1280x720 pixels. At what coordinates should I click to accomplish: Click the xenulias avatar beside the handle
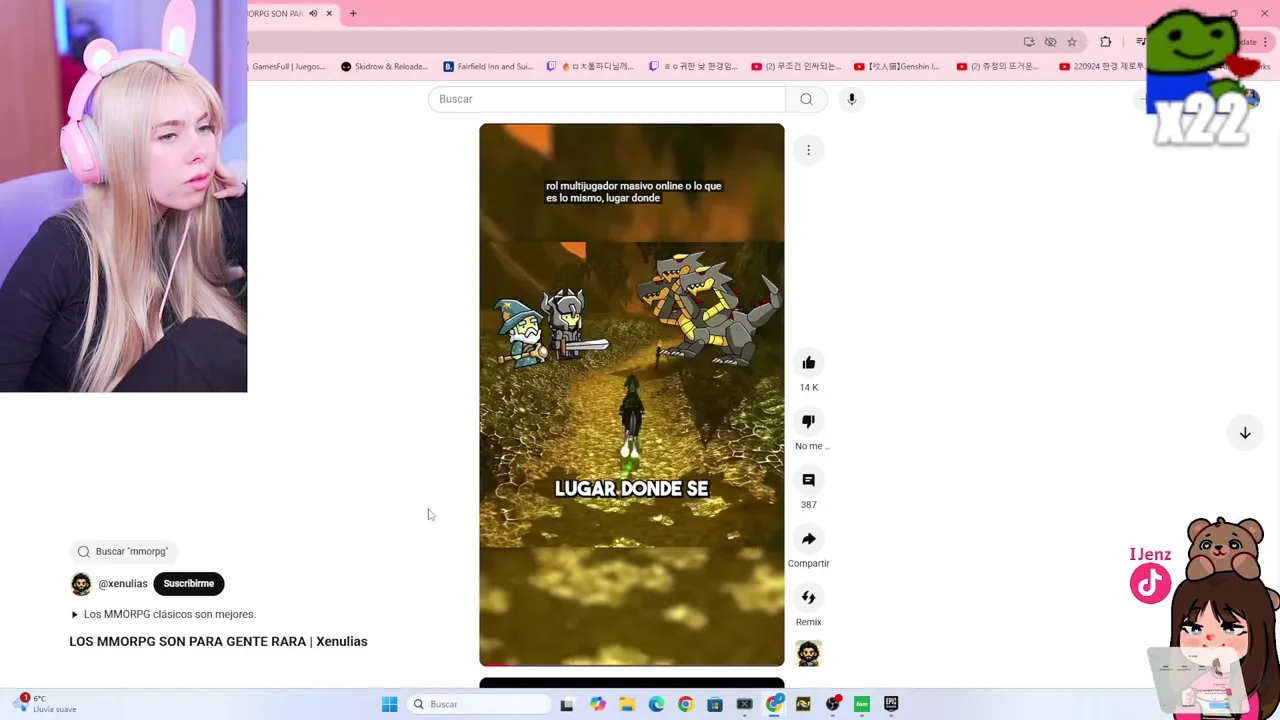point(81,584)
